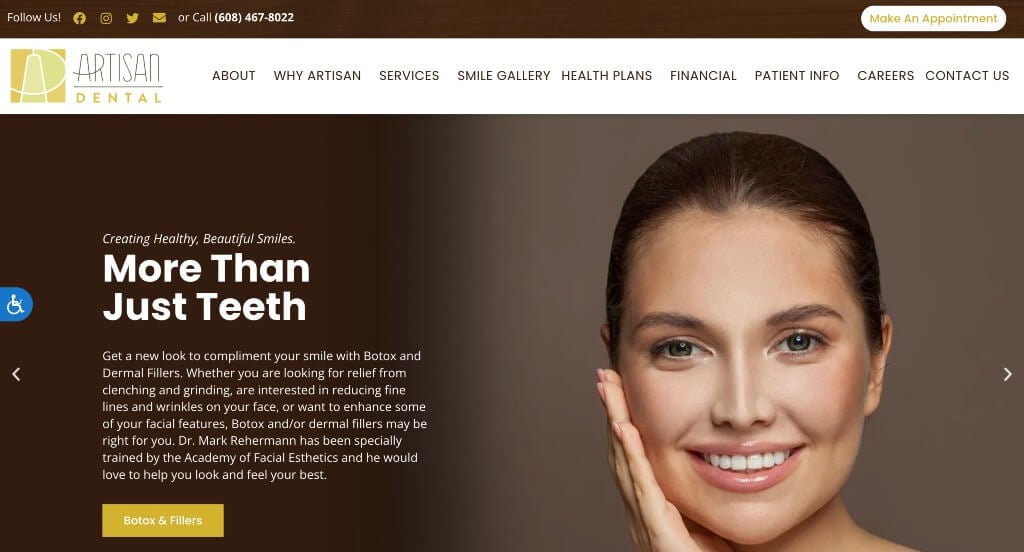This screenshot has height=552, width=1024.
Task: Open the Contact Us page
Action: 967,76
